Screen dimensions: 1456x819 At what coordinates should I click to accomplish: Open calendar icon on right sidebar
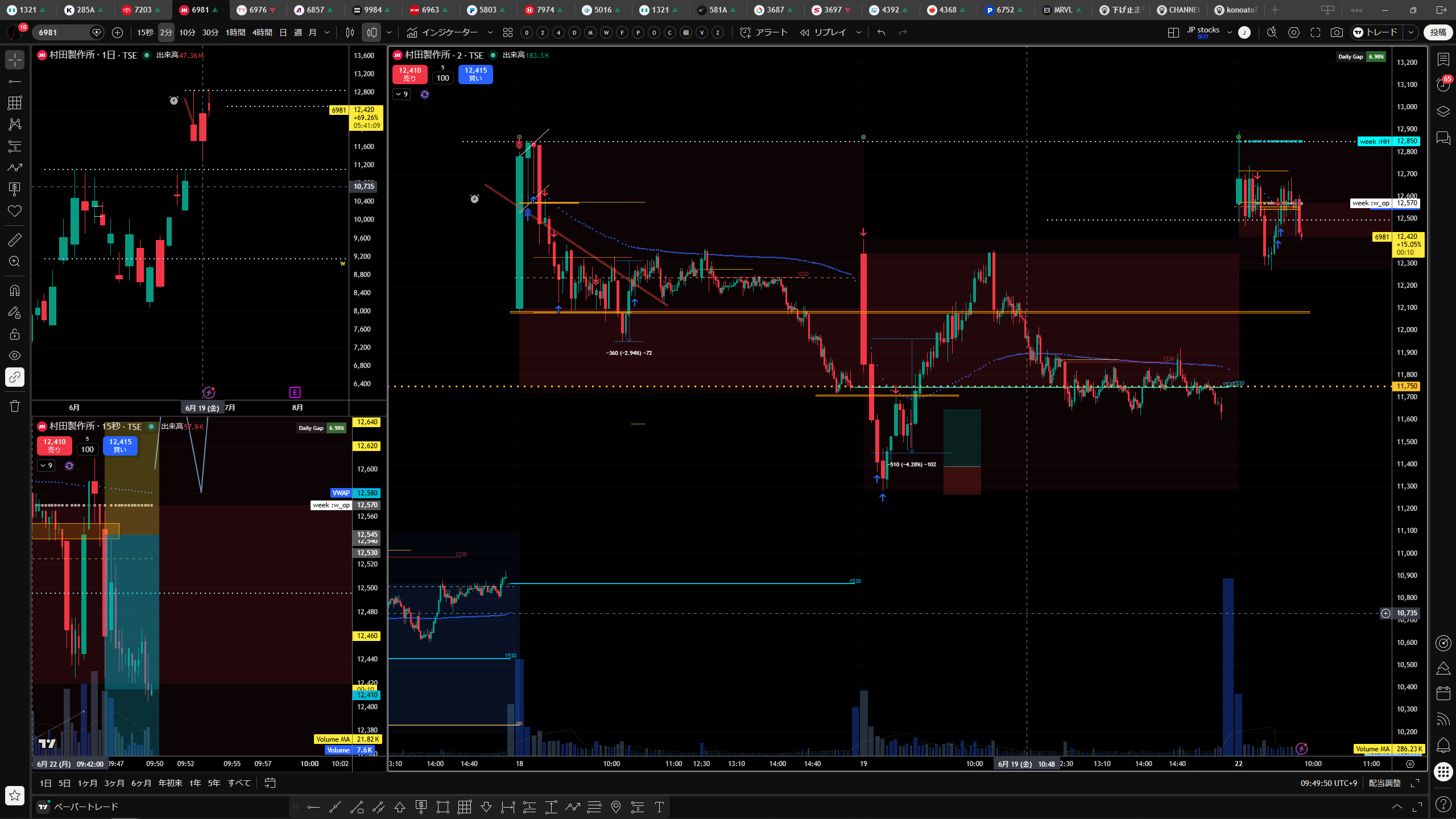[x=1443, y=693]
